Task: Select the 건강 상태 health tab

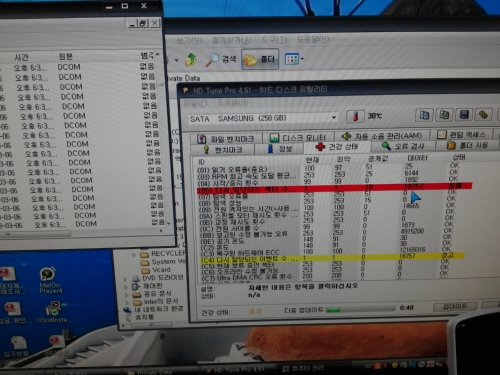Action: [x=337, y=147]
